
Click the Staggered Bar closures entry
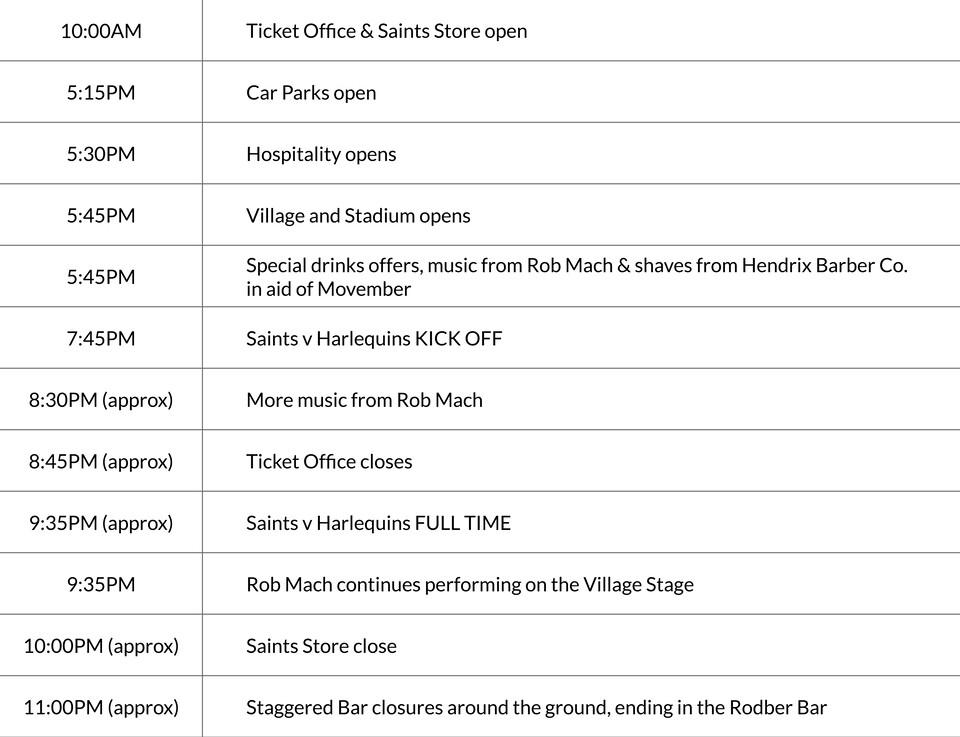tap(536, 708)
